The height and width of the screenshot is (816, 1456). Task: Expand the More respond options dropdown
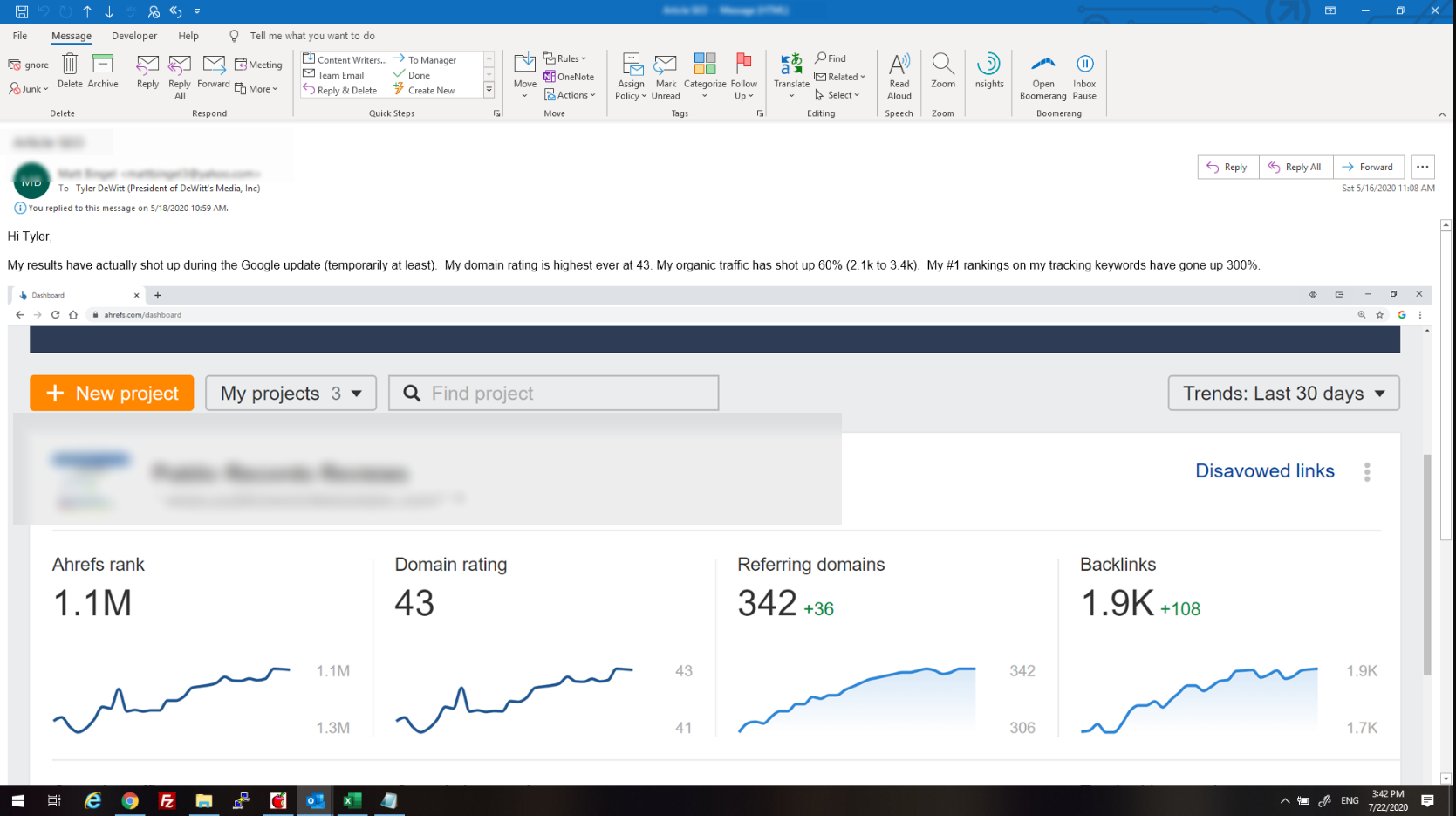click(x=256, y=89)
